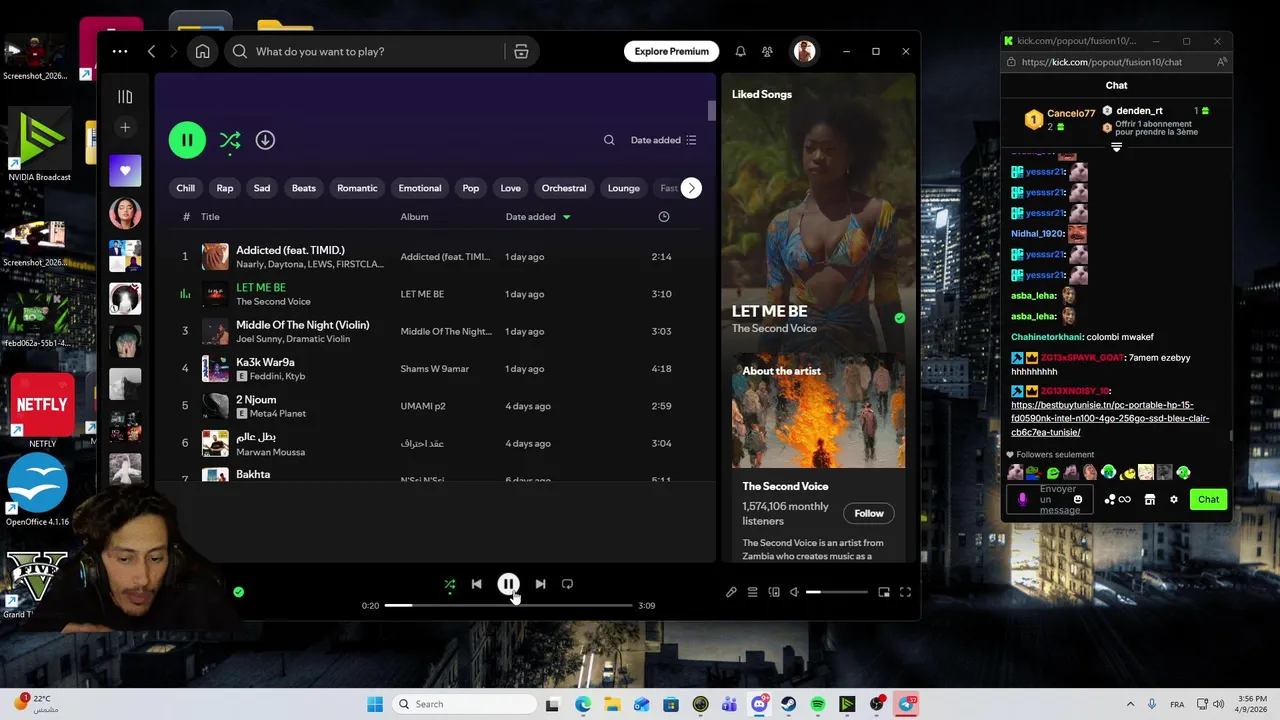The image size is (1280, 720).
Task: Filter songs by Beats
Action: (304, 188)
